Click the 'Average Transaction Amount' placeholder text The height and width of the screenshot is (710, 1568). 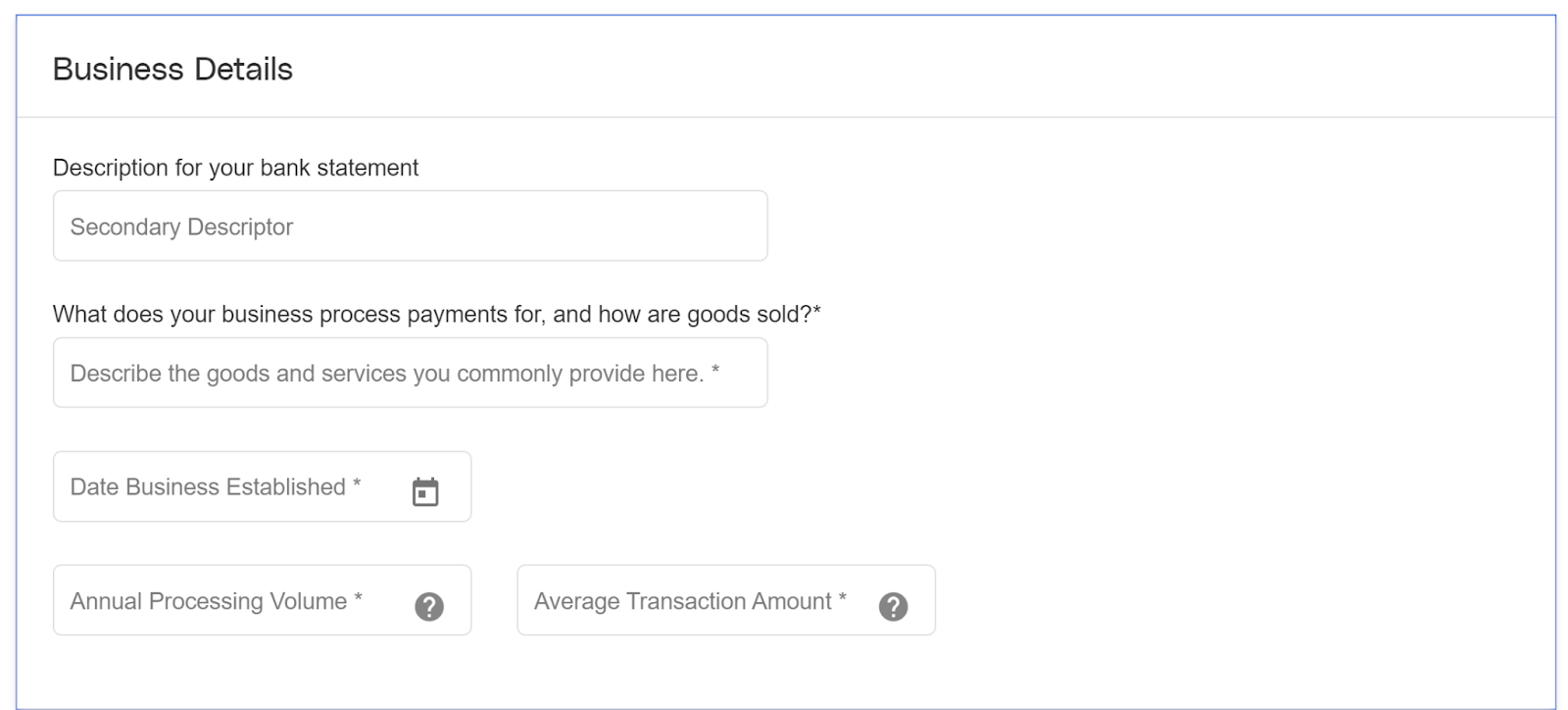pyautogui.click(x=690, y=601)
